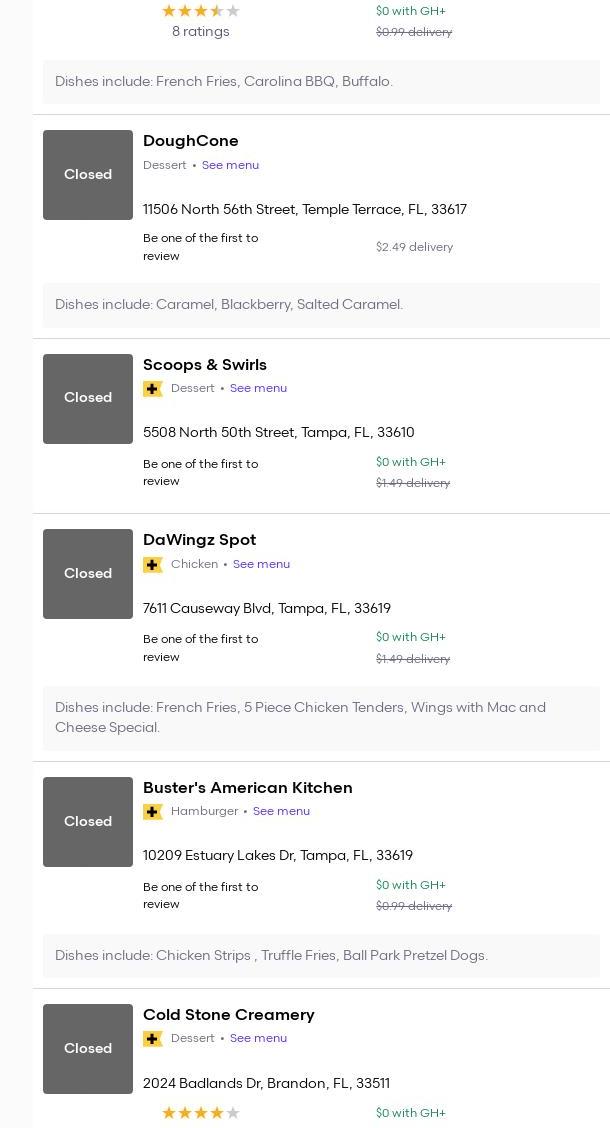Open See menu for Buster's American Kitchen
This screenshot has height=1128, width=610.
click(x=281, y=811)
